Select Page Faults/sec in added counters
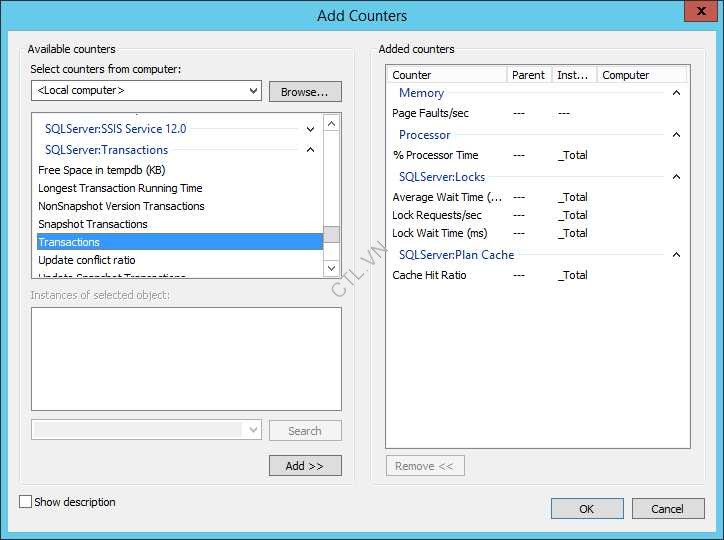Image resolution: width=724 pixels, height=540 pixels. point(430,113)
